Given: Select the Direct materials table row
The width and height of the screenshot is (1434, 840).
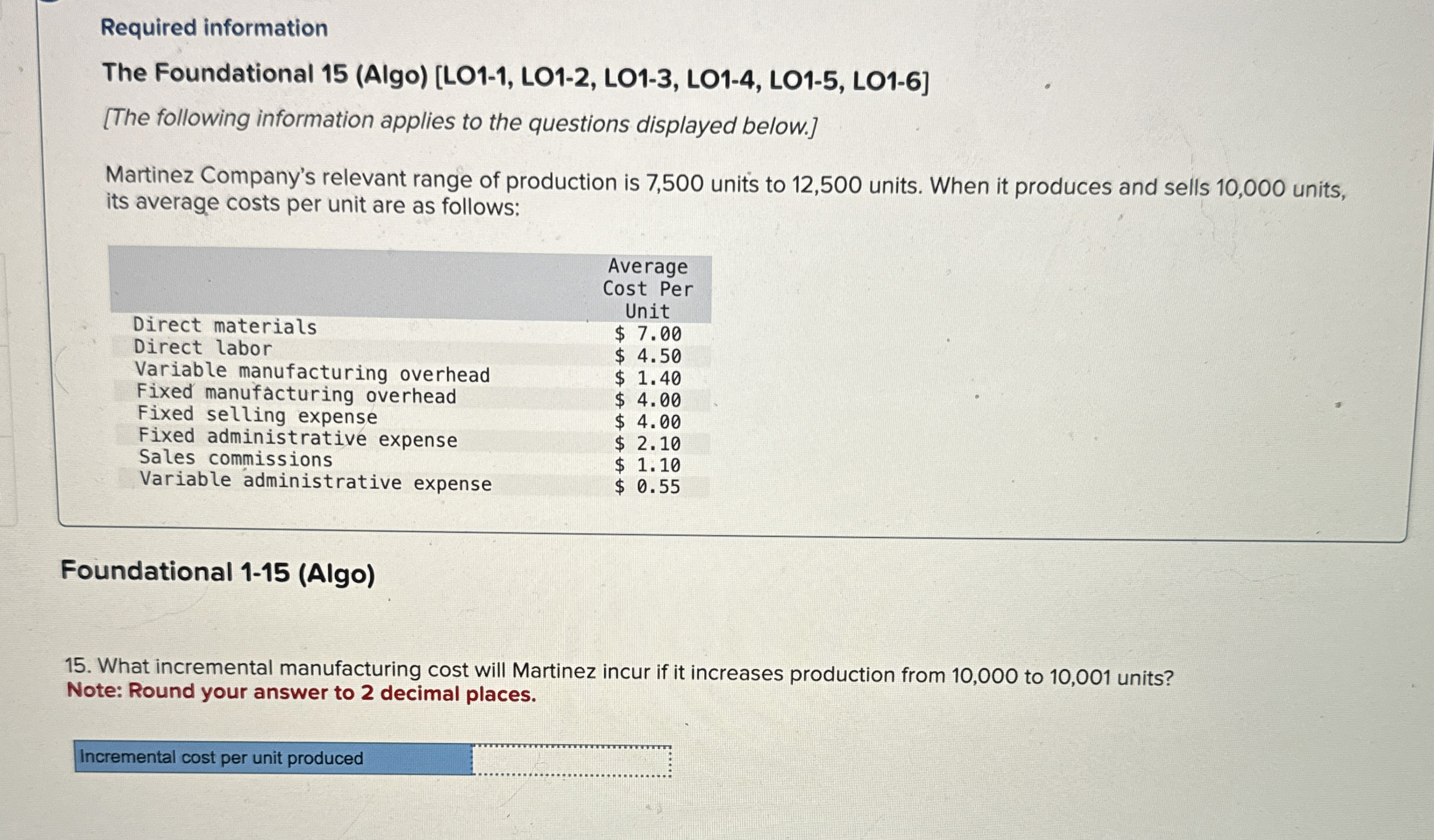Looking at the screenshot, I should (224, 326).
